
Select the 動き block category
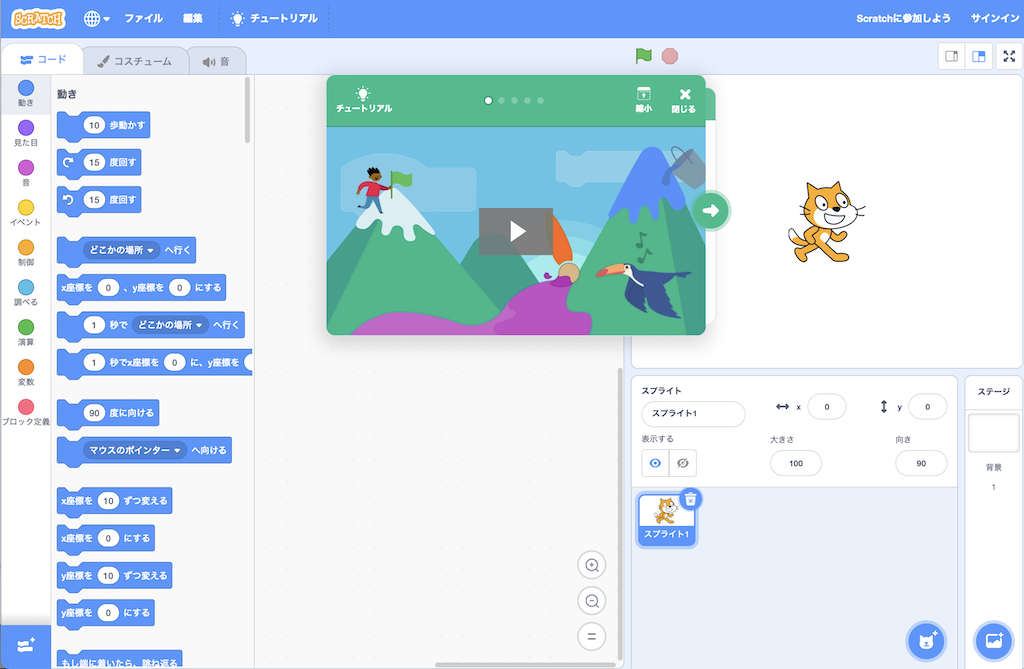pos(25,93)
